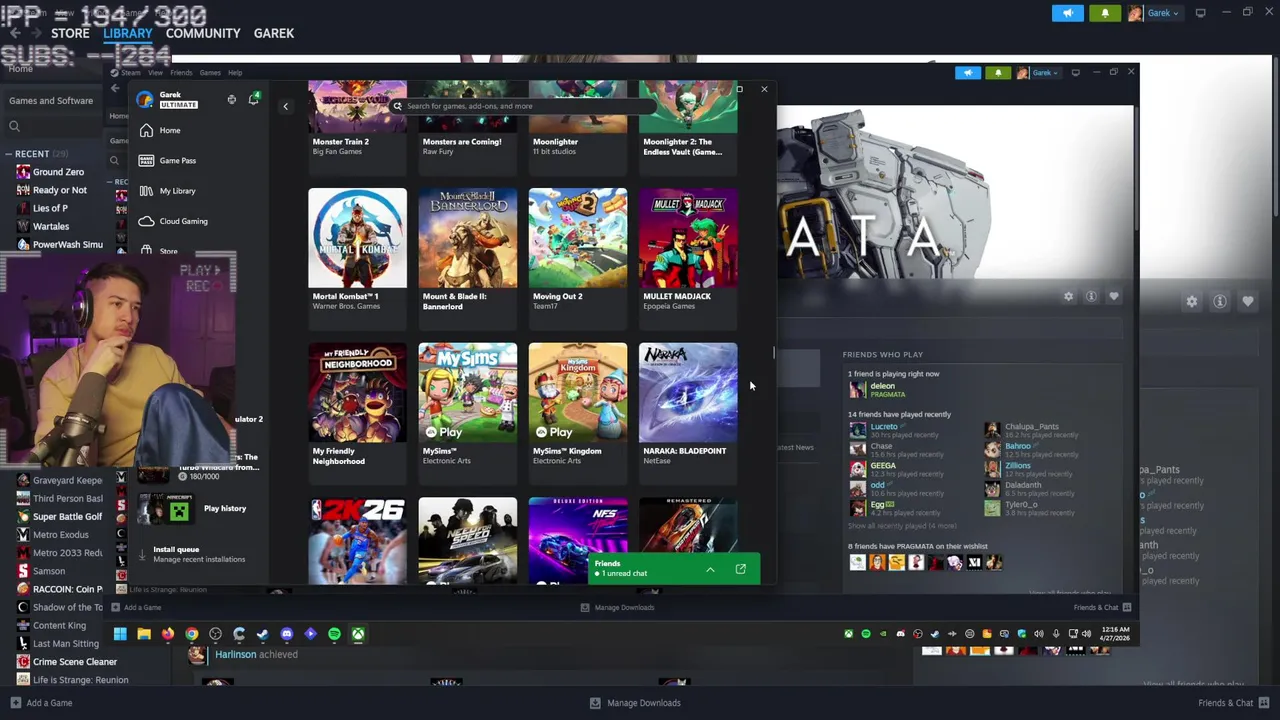The width and height of the screenshot is (1280, 720).
Task: Collapse the RECENT section in library
Action: [x=8, y=154]
